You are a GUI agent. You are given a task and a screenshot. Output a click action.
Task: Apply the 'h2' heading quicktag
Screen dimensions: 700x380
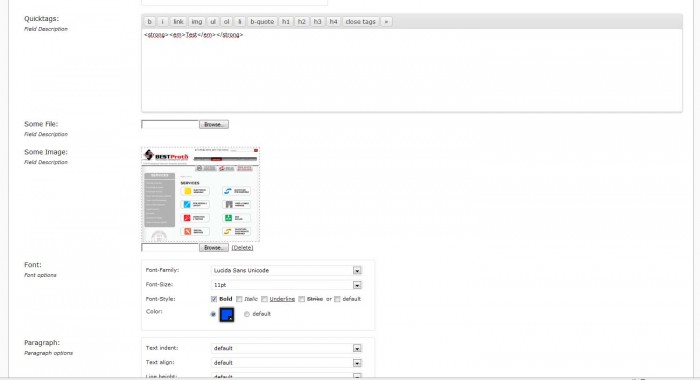click(x=302, y=21)
